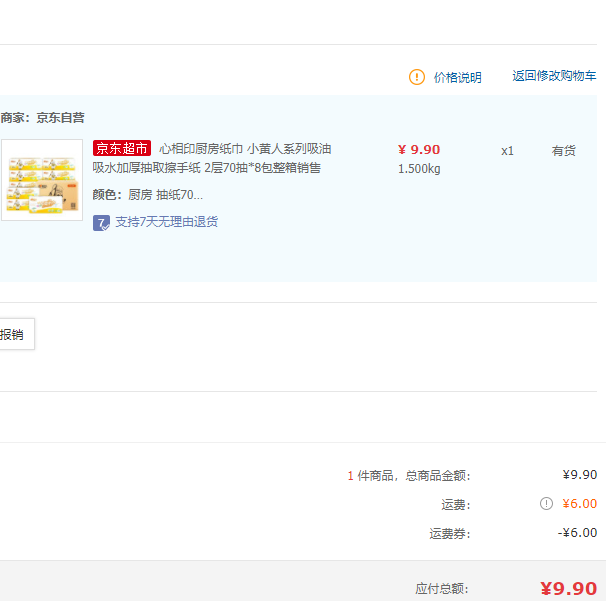Select the shipping fee amount ¥6.00

click(580, 504)
